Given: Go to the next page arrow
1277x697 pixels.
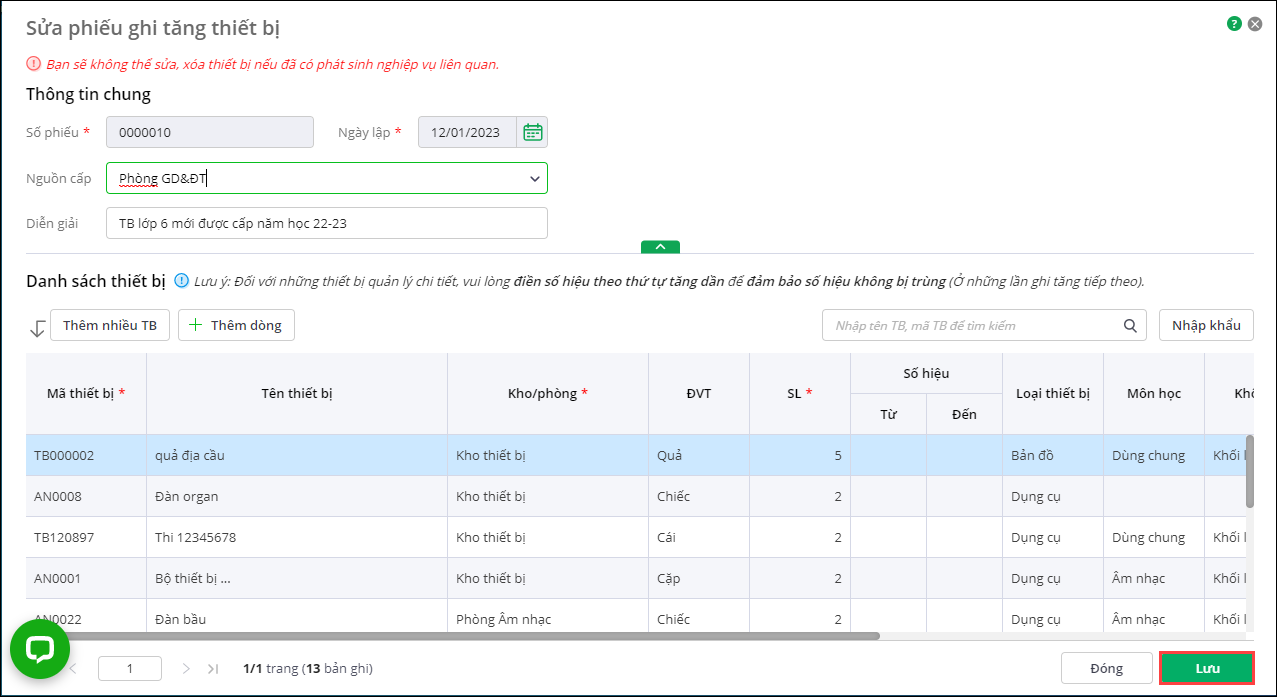Looking at the screenshot, I should [186, 668].
